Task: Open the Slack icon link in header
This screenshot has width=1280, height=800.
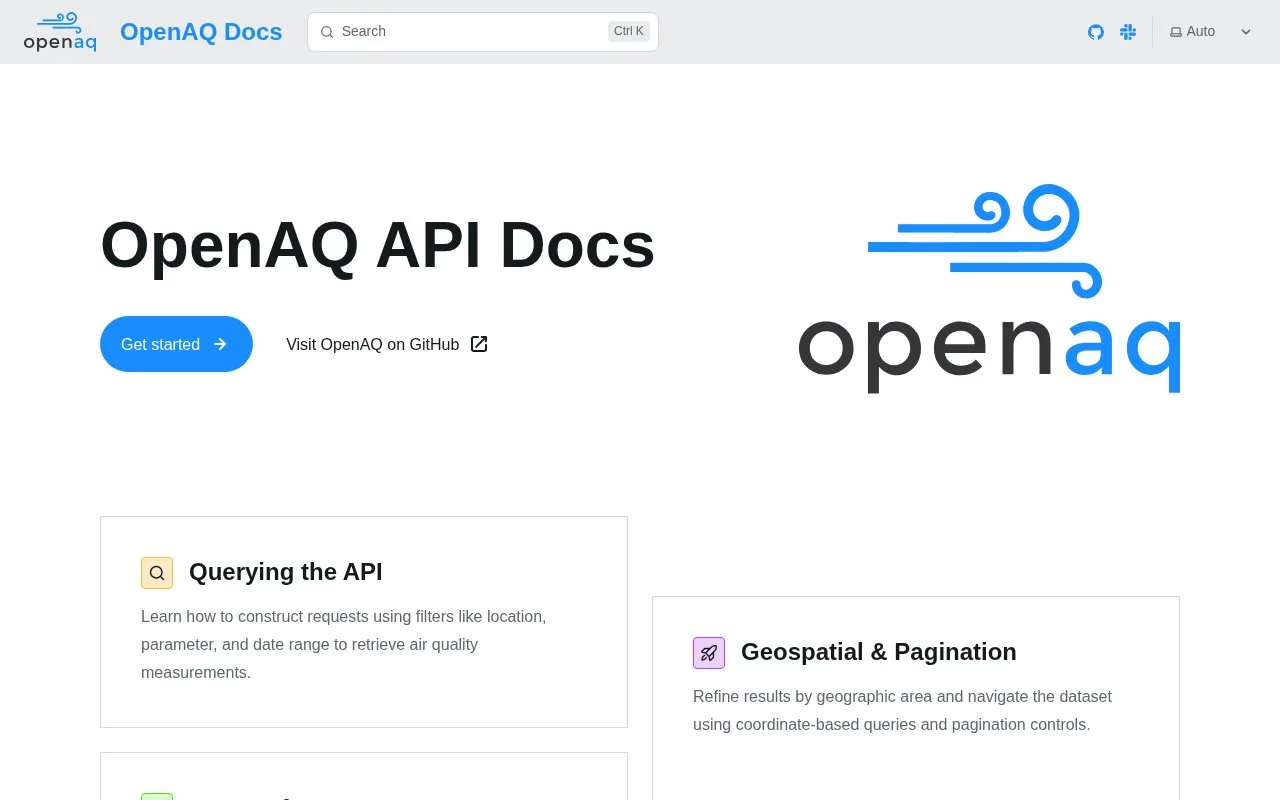Action: pyautogui.click(x=1128, y=32)
